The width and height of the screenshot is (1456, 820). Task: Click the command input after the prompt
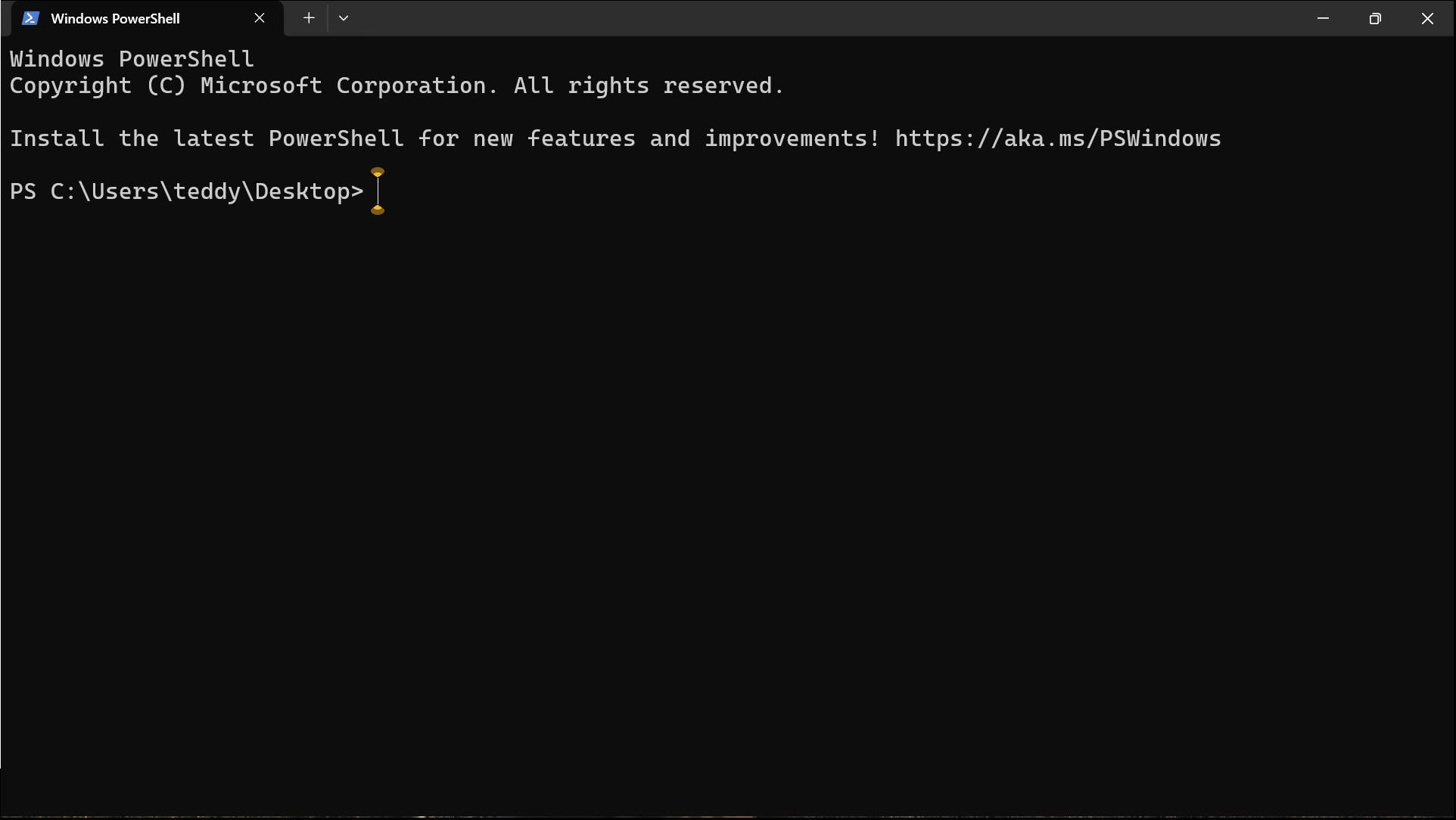pyautogui.click(x=908, y=191)
